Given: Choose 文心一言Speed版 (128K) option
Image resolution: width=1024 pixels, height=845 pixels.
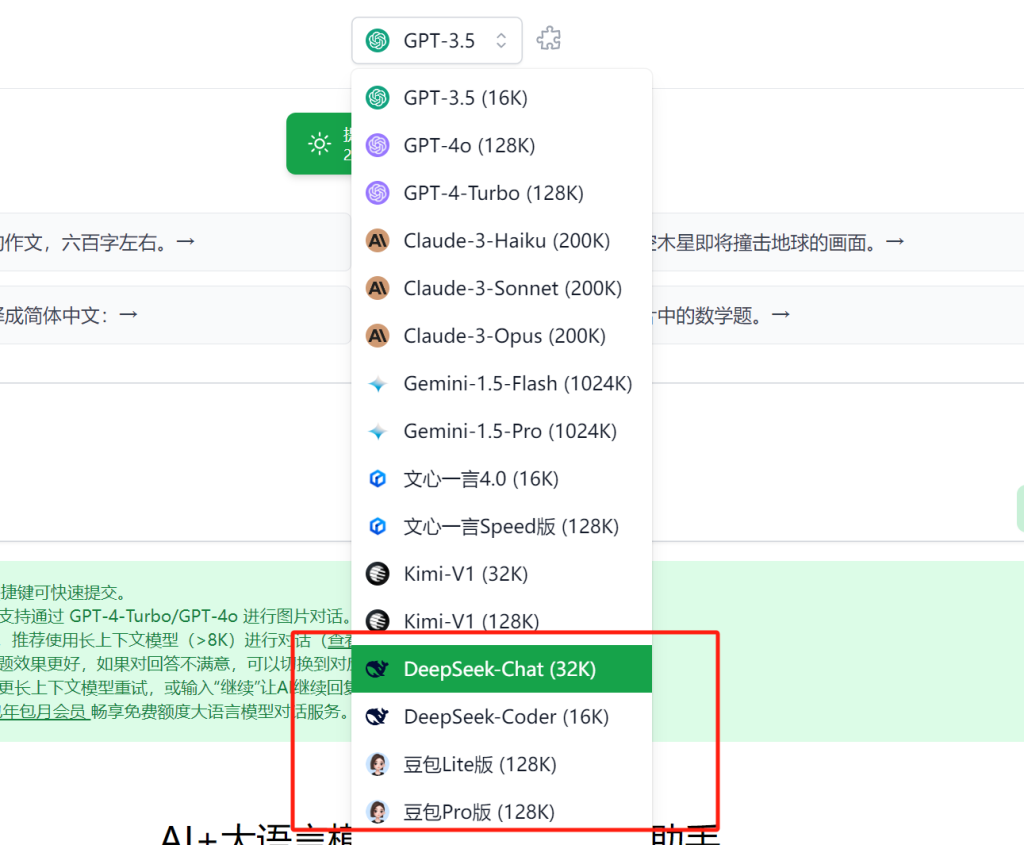Looking at the screenshot, I should click(502, 526).
